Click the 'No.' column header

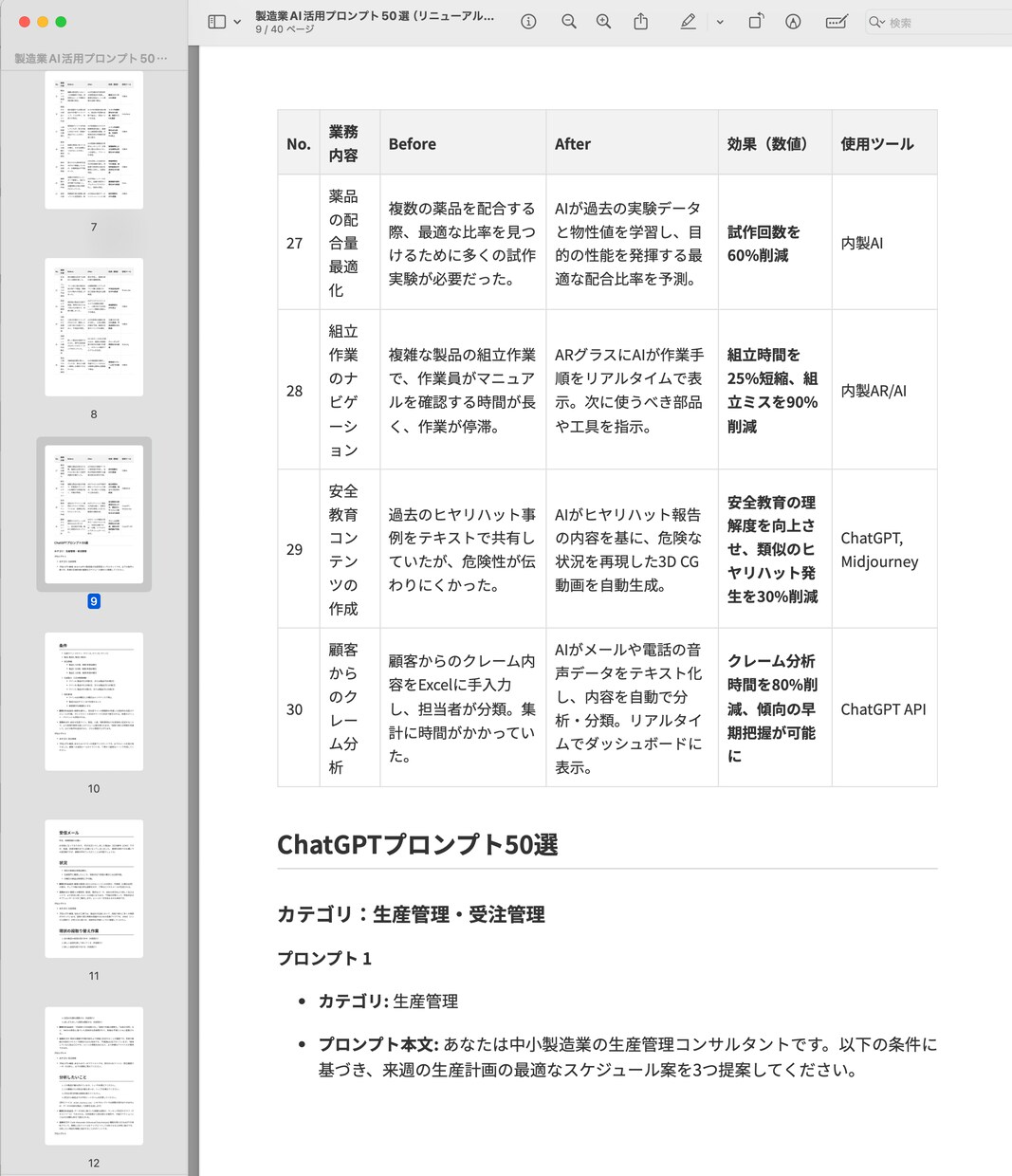(x=299, y=144)
